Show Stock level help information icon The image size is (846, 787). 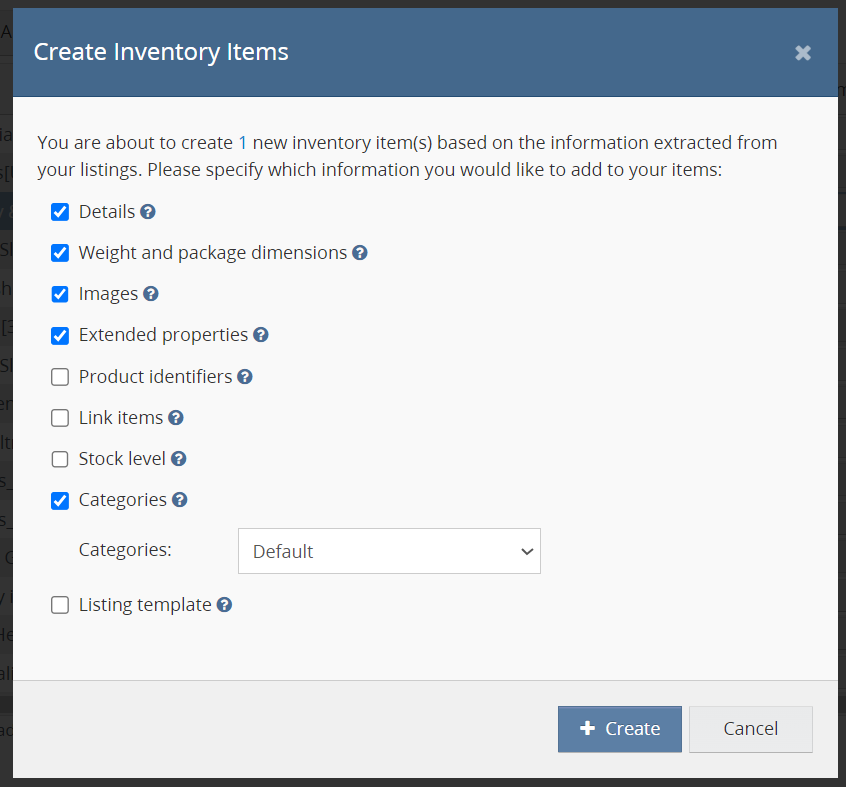coord(179,459)
